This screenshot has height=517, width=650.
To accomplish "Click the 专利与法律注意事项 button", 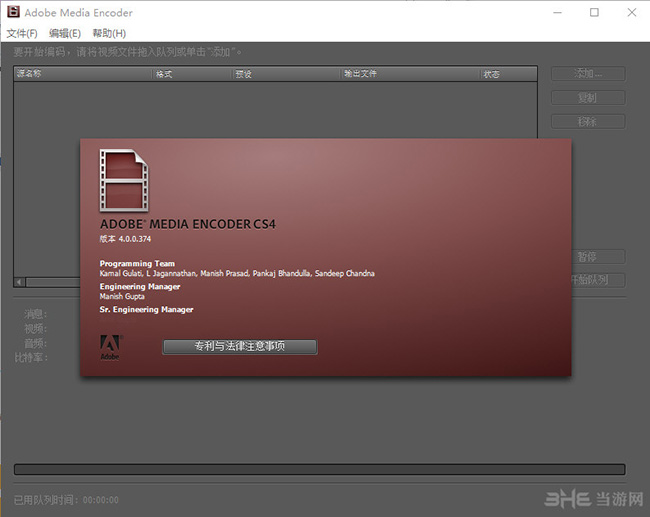I will [240, 347].
